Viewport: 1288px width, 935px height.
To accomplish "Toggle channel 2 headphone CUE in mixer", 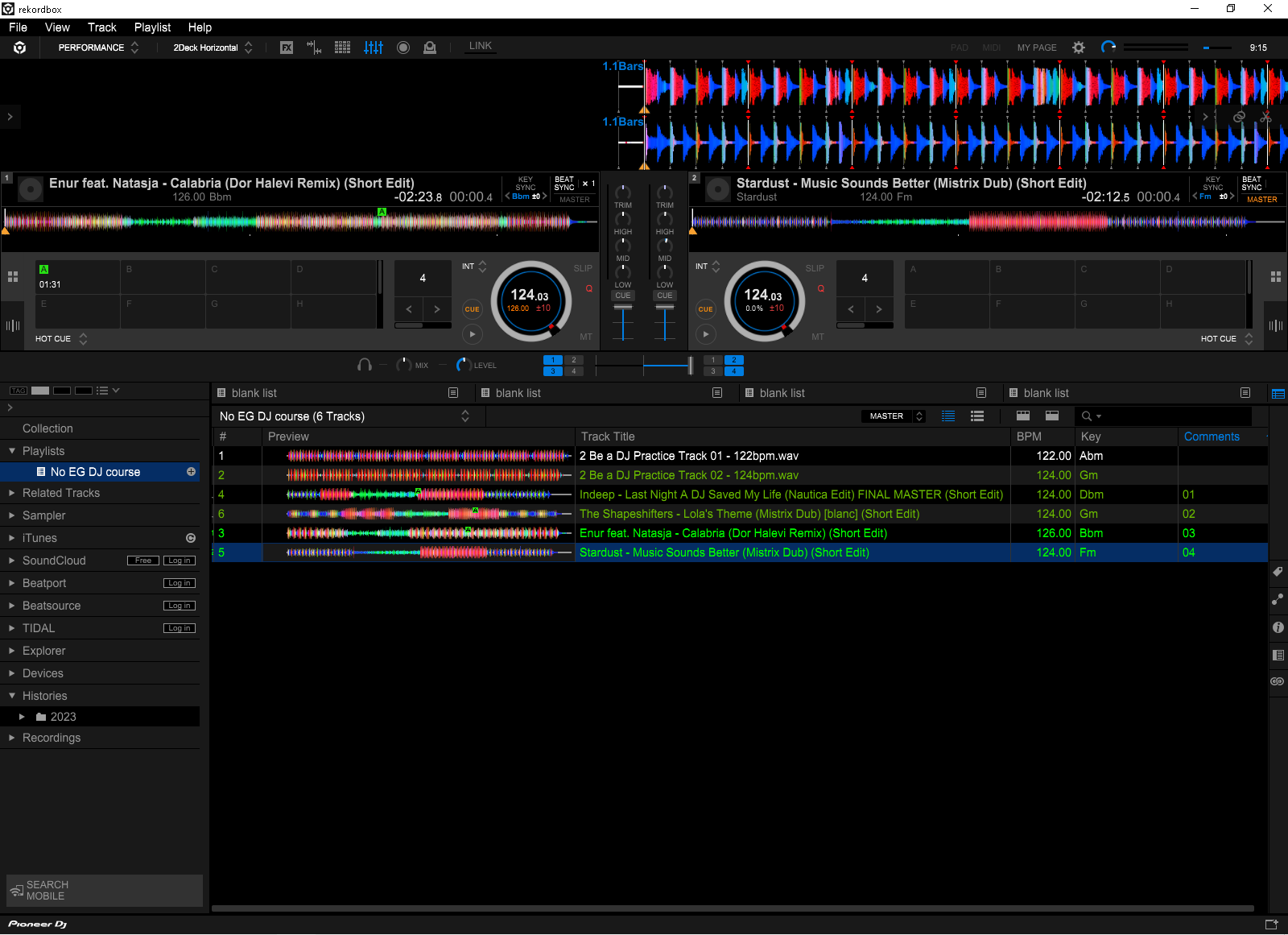I will pyautogui.click(x=665, y=296).
